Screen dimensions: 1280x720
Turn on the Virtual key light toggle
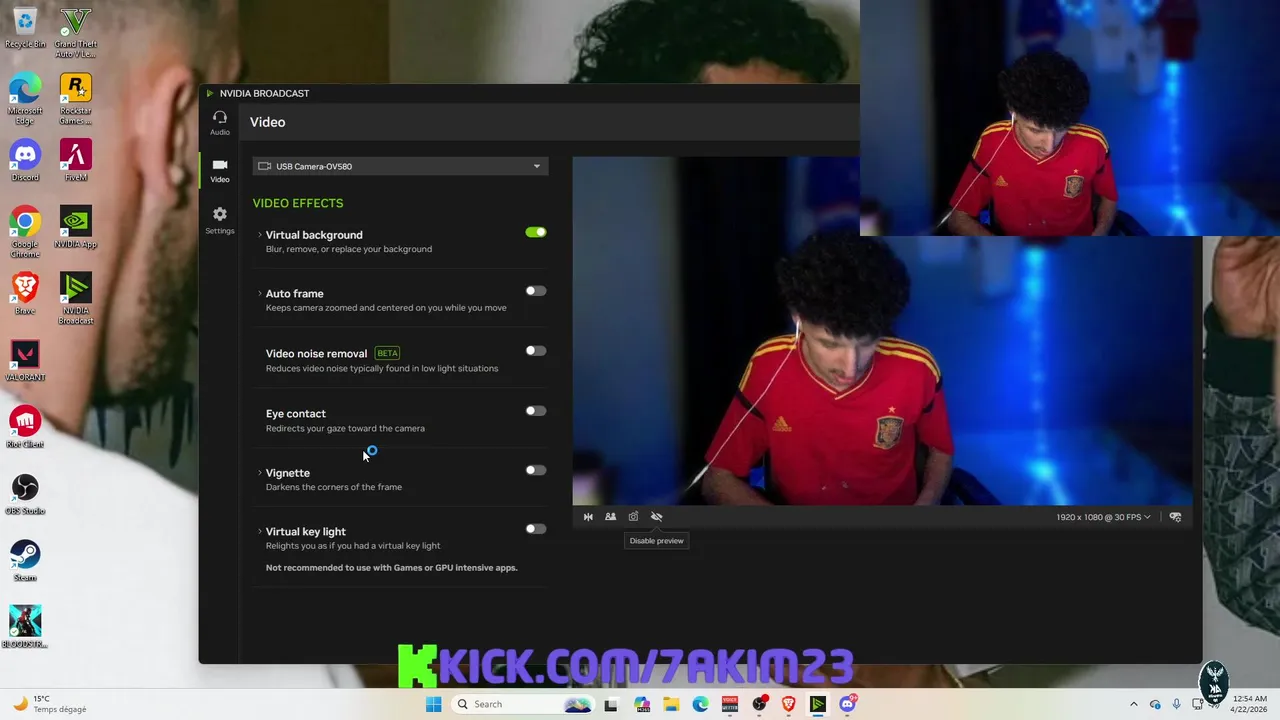pyautogui.click(x=536, y=529)
